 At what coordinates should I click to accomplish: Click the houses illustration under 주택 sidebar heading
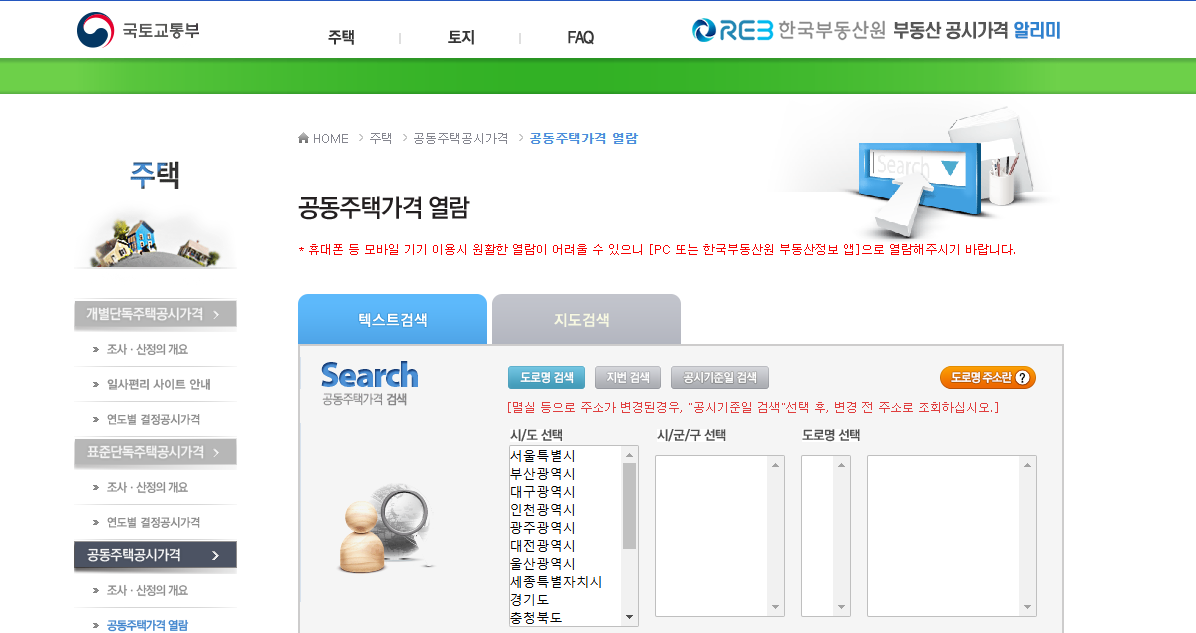(x=155, y=238)
